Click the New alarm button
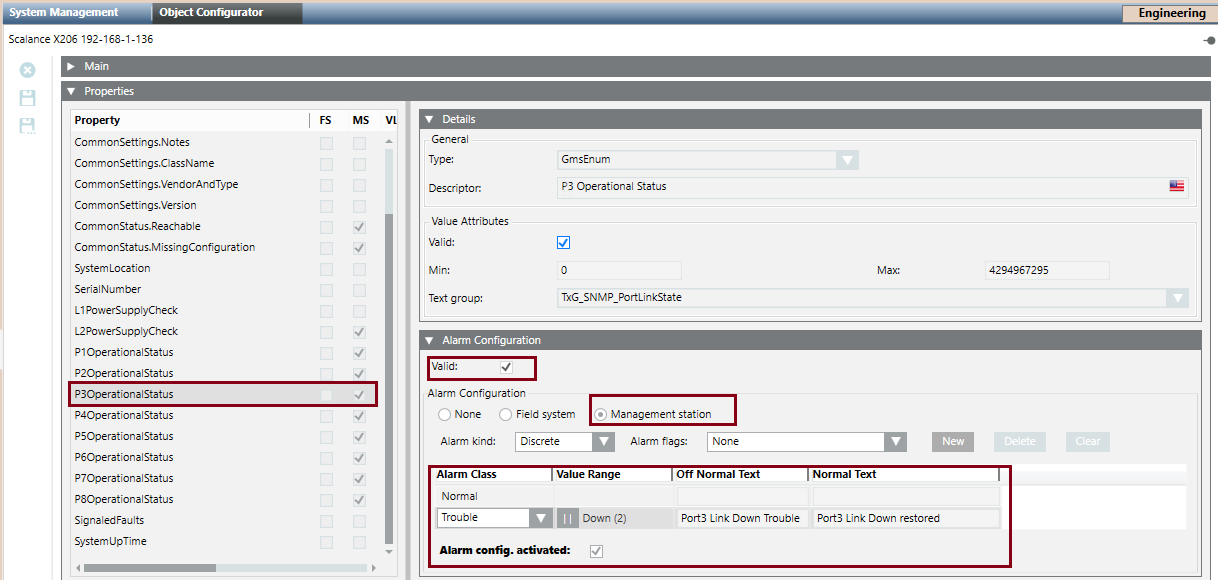Viewport: 1218px width, 580px height. pos(953,441)
